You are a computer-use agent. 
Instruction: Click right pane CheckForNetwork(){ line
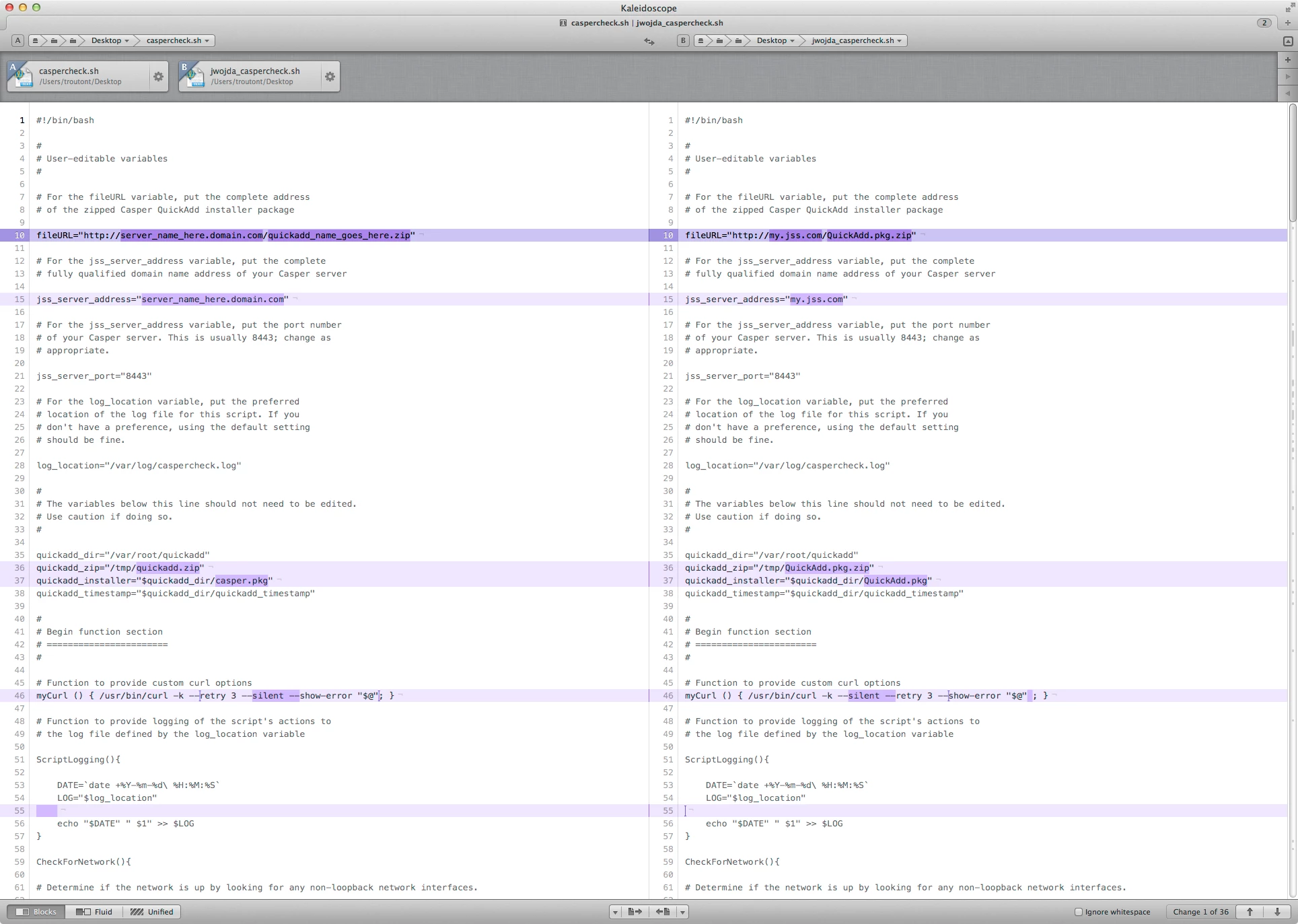tap(732, 862)
